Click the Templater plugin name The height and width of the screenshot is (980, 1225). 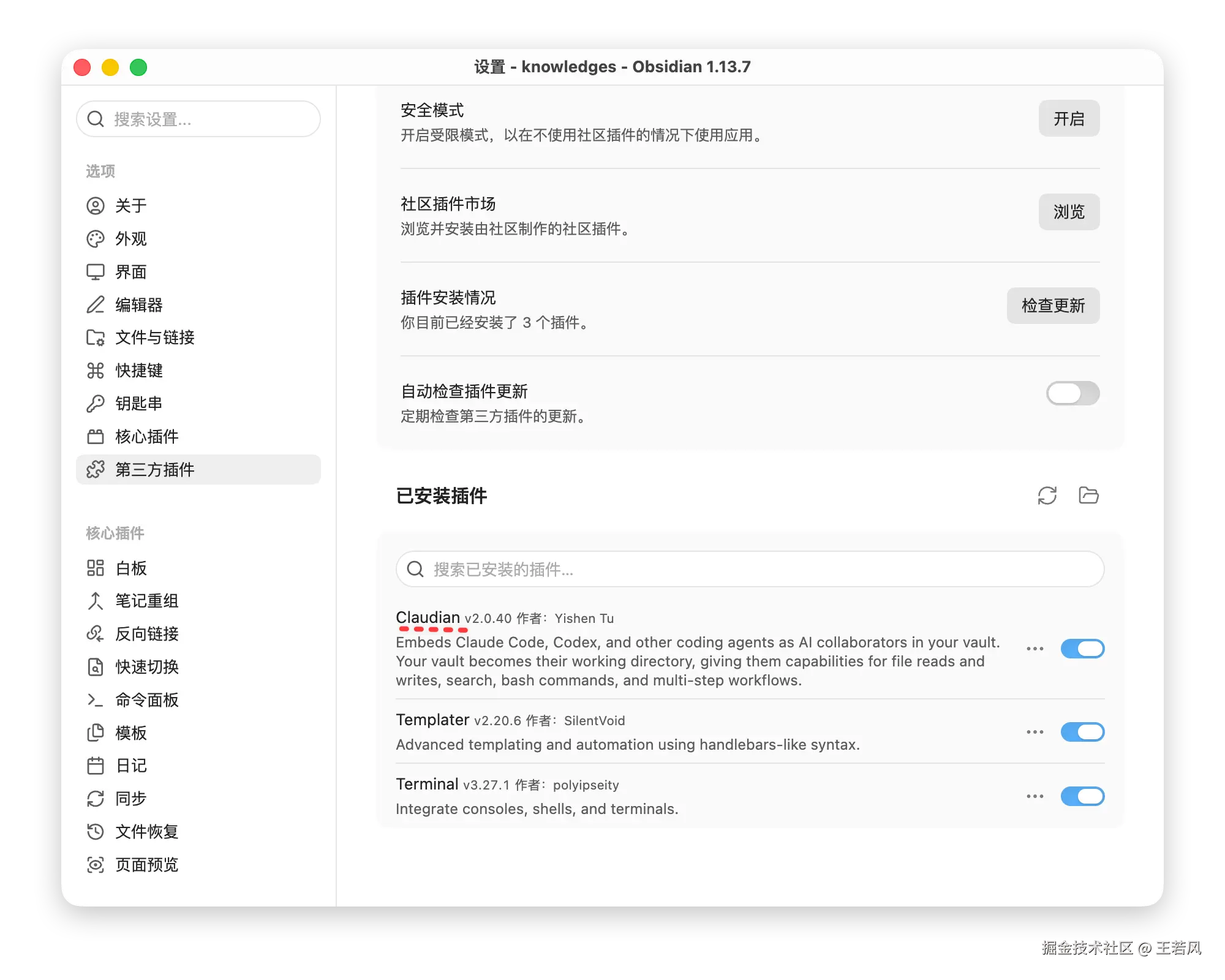point(432,720)
